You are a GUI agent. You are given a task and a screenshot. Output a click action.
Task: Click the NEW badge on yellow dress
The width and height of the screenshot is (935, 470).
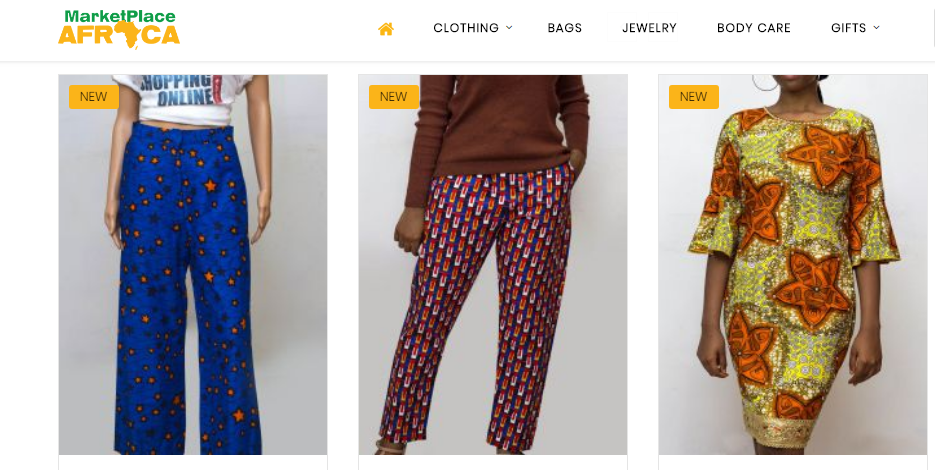coord(693,97)
